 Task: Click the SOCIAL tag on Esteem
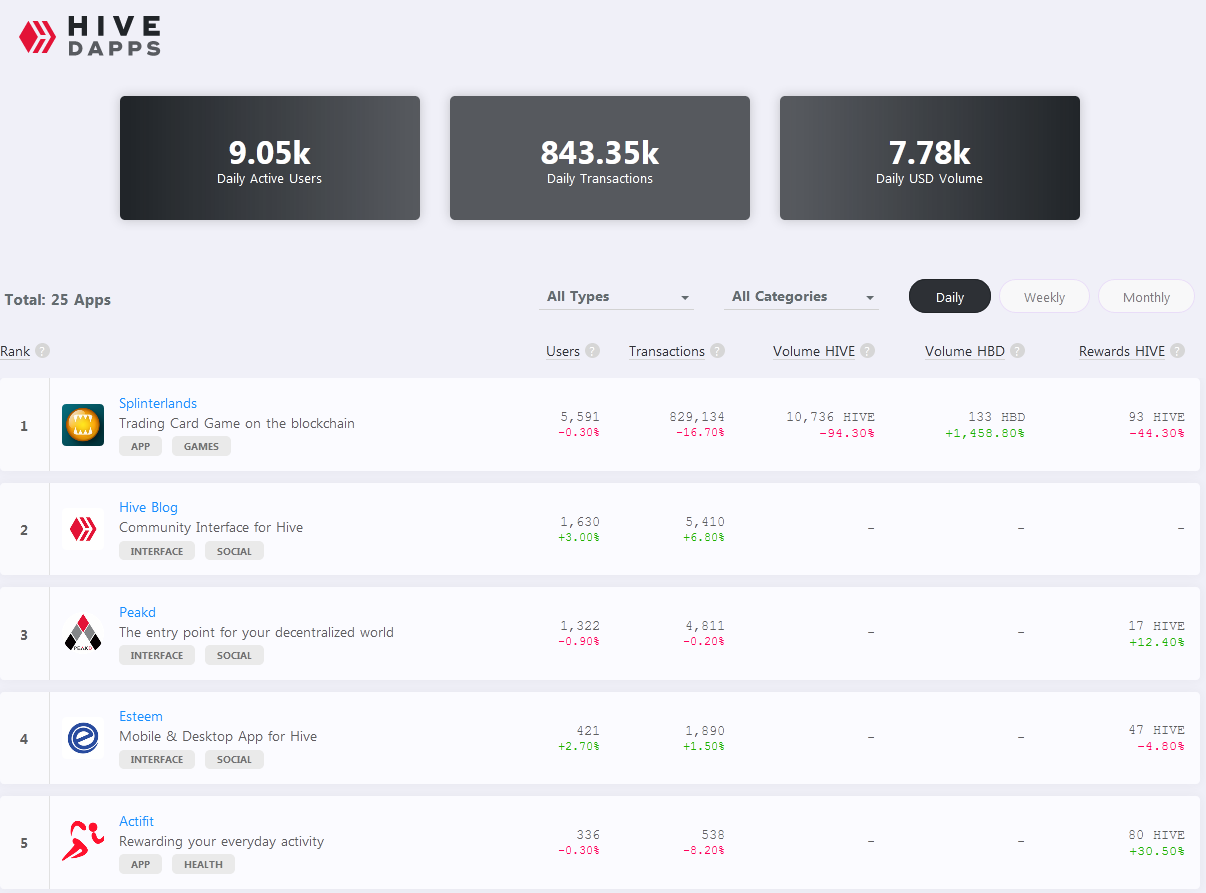234,759
